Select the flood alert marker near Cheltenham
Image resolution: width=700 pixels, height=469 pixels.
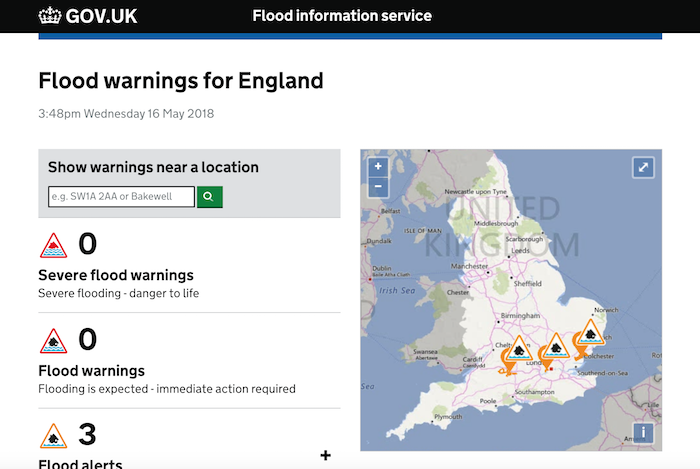519,352
